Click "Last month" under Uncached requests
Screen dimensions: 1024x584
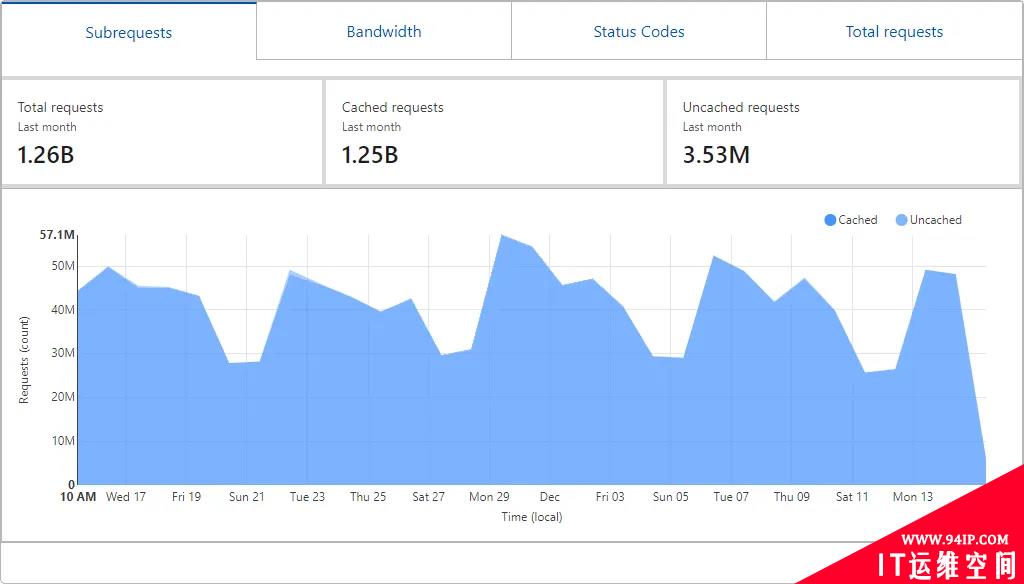[x=712, y=127]
